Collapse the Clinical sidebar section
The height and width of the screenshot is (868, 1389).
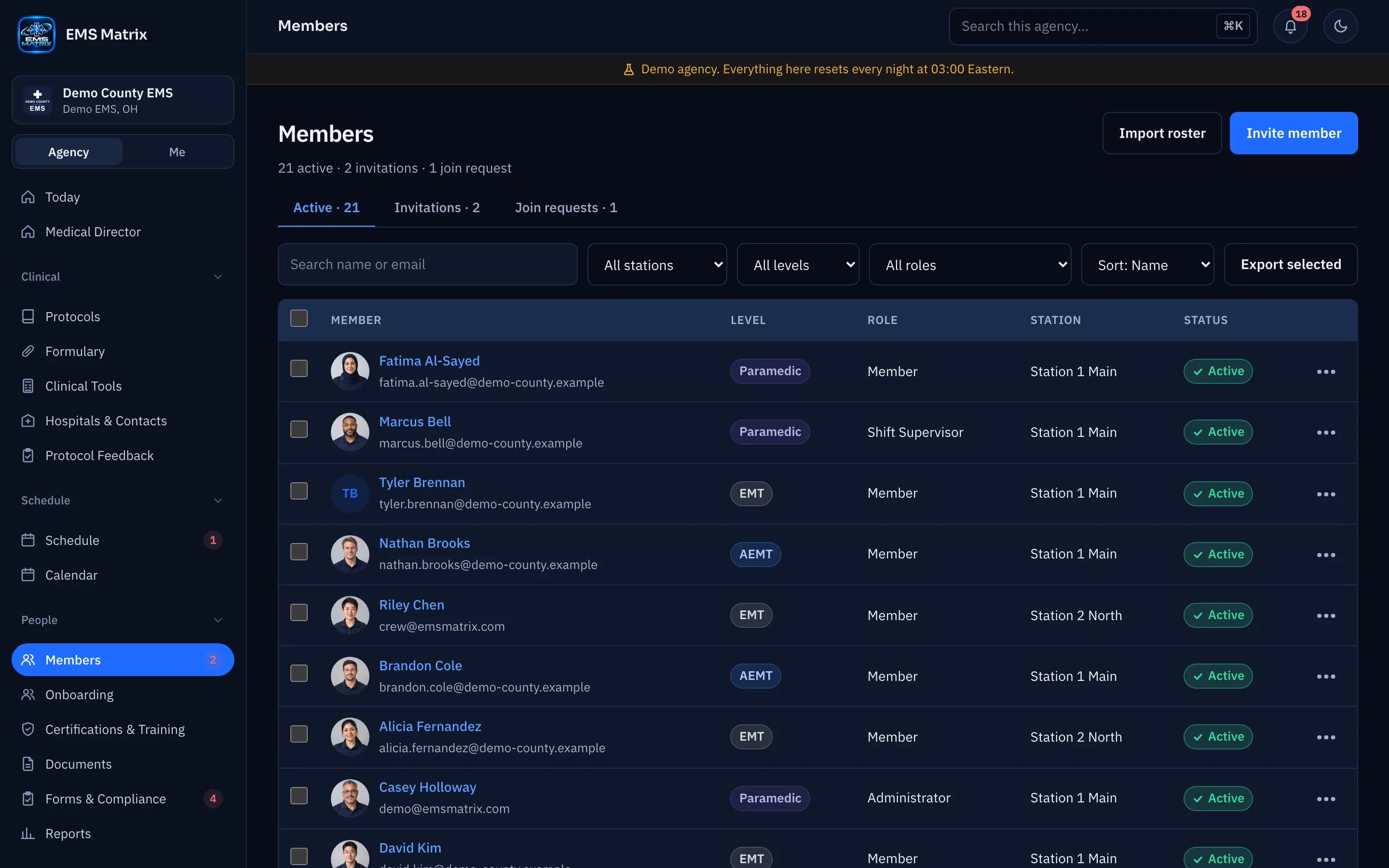123,277
